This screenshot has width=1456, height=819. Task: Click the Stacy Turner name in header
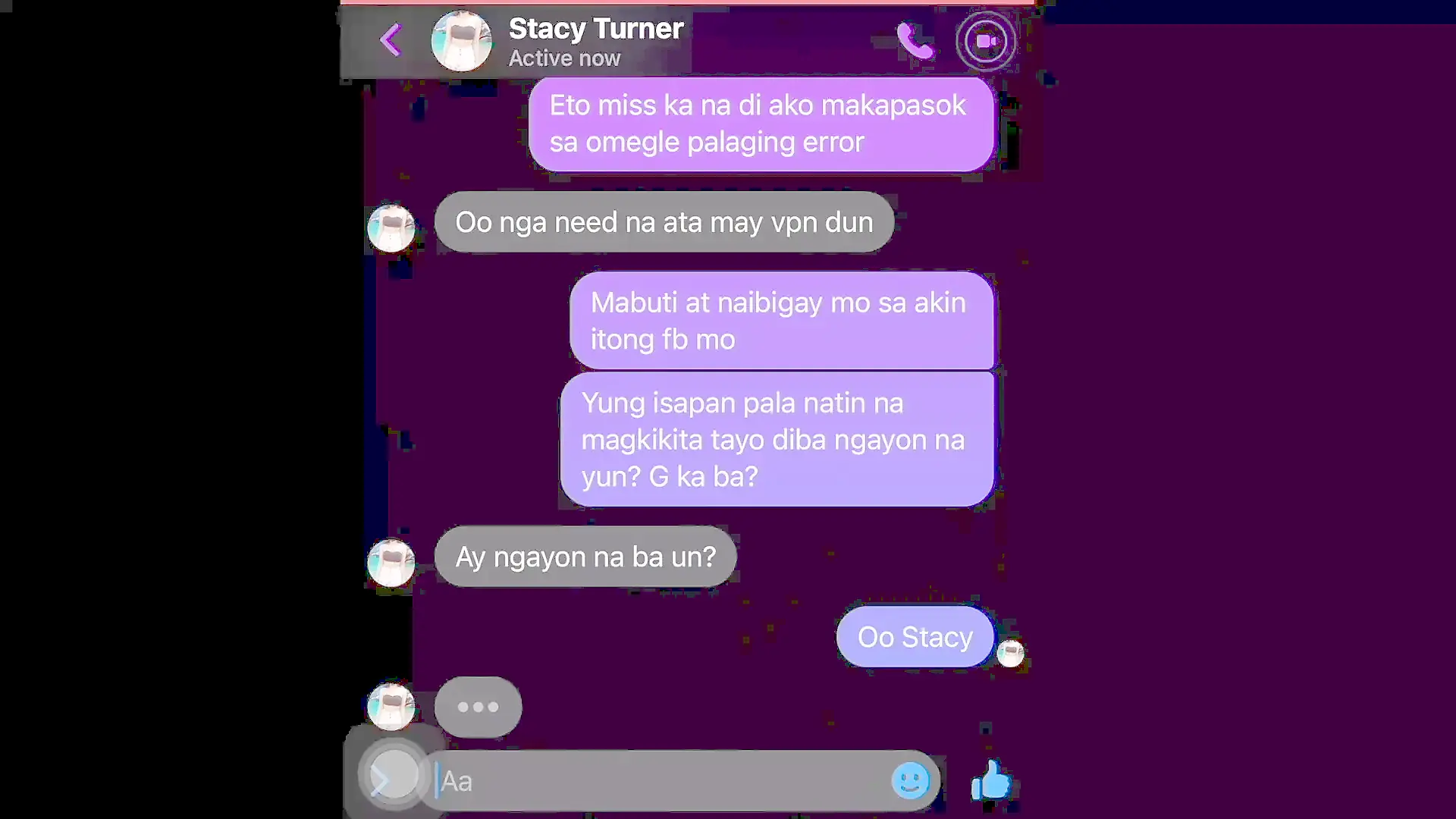(596, 29)
